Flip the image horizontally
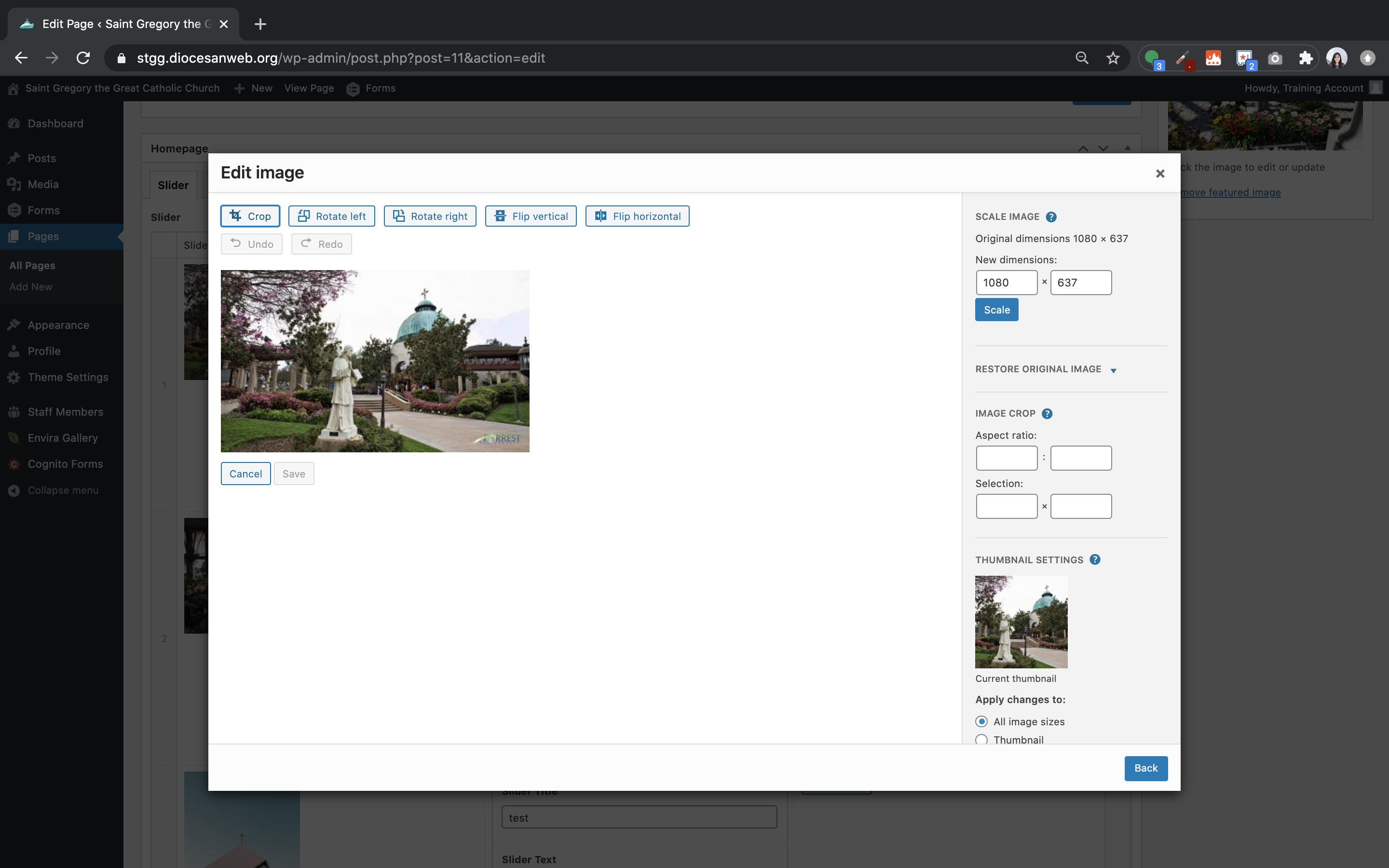The height and width of the screenshot is (868, 1389). click(x=637, y=216)
